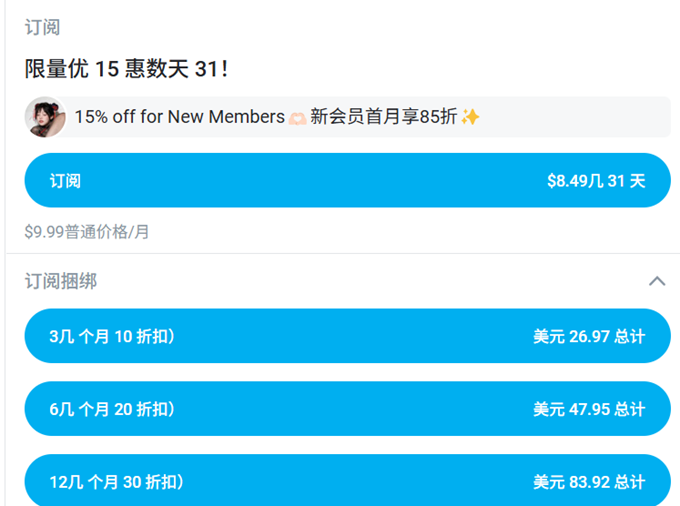This screenshot has width=680, height=506.
Task: Click the creator avatar in promo banner
Action: 45,117
